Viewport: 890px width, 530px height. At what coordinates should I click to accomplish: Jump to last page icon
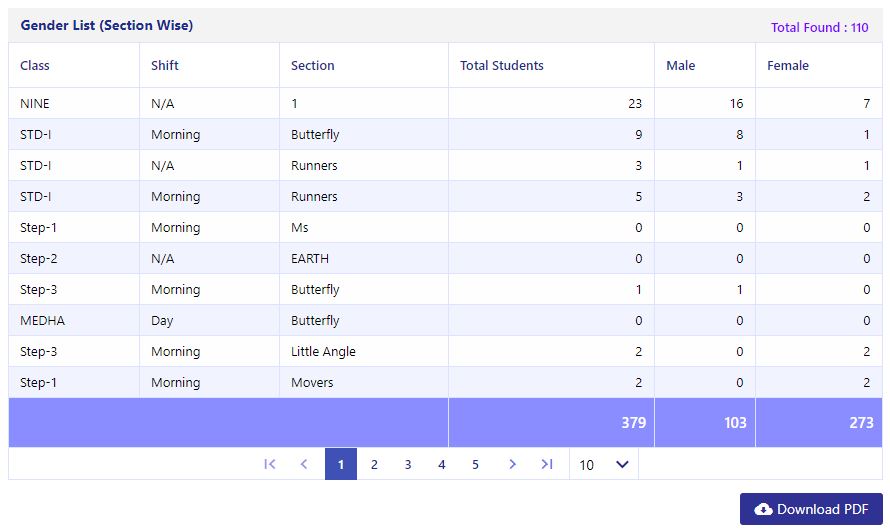546,464
